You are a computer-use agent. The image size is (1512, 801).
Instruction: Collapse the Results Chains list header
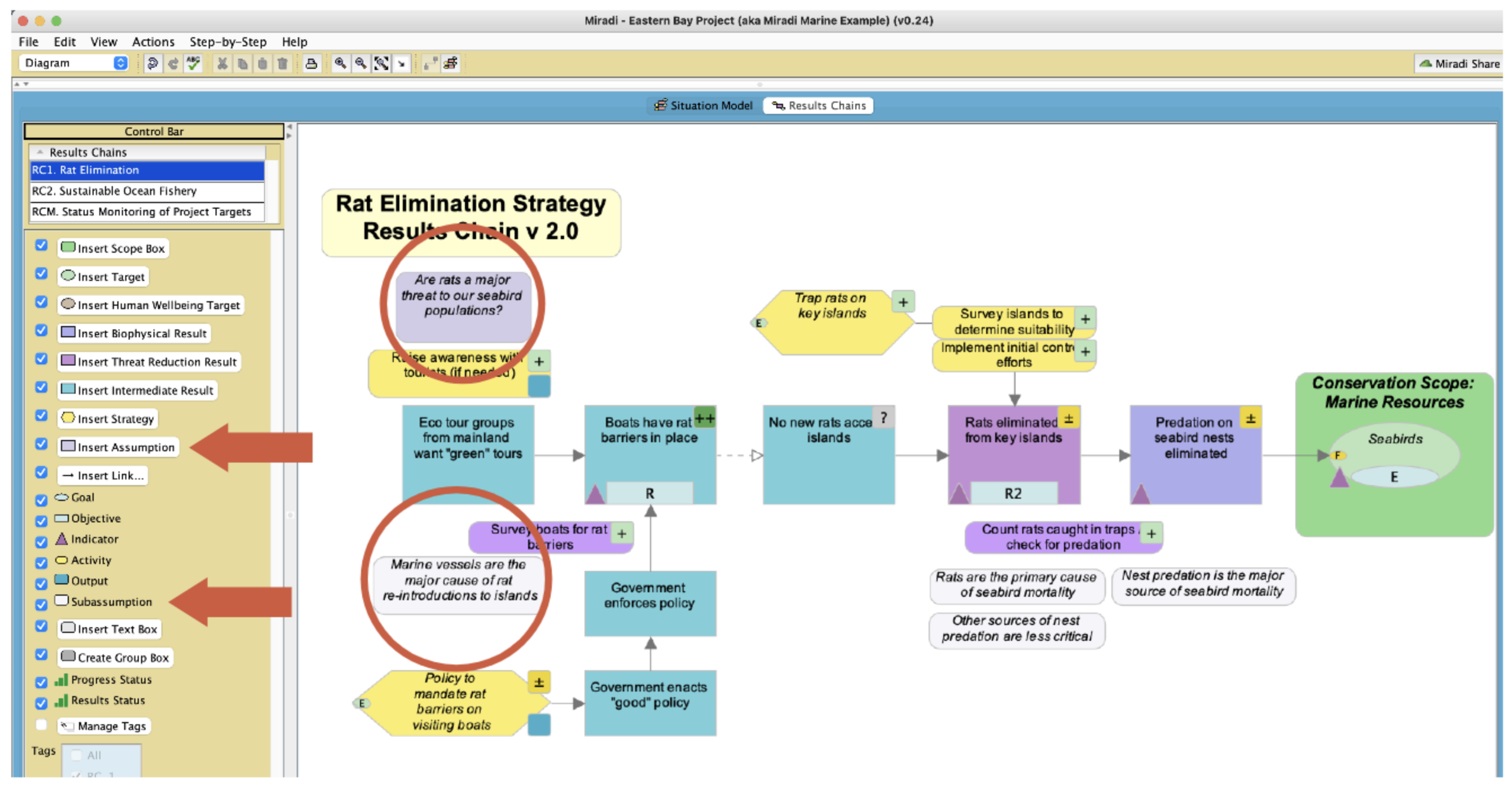(x=40, y=152)
